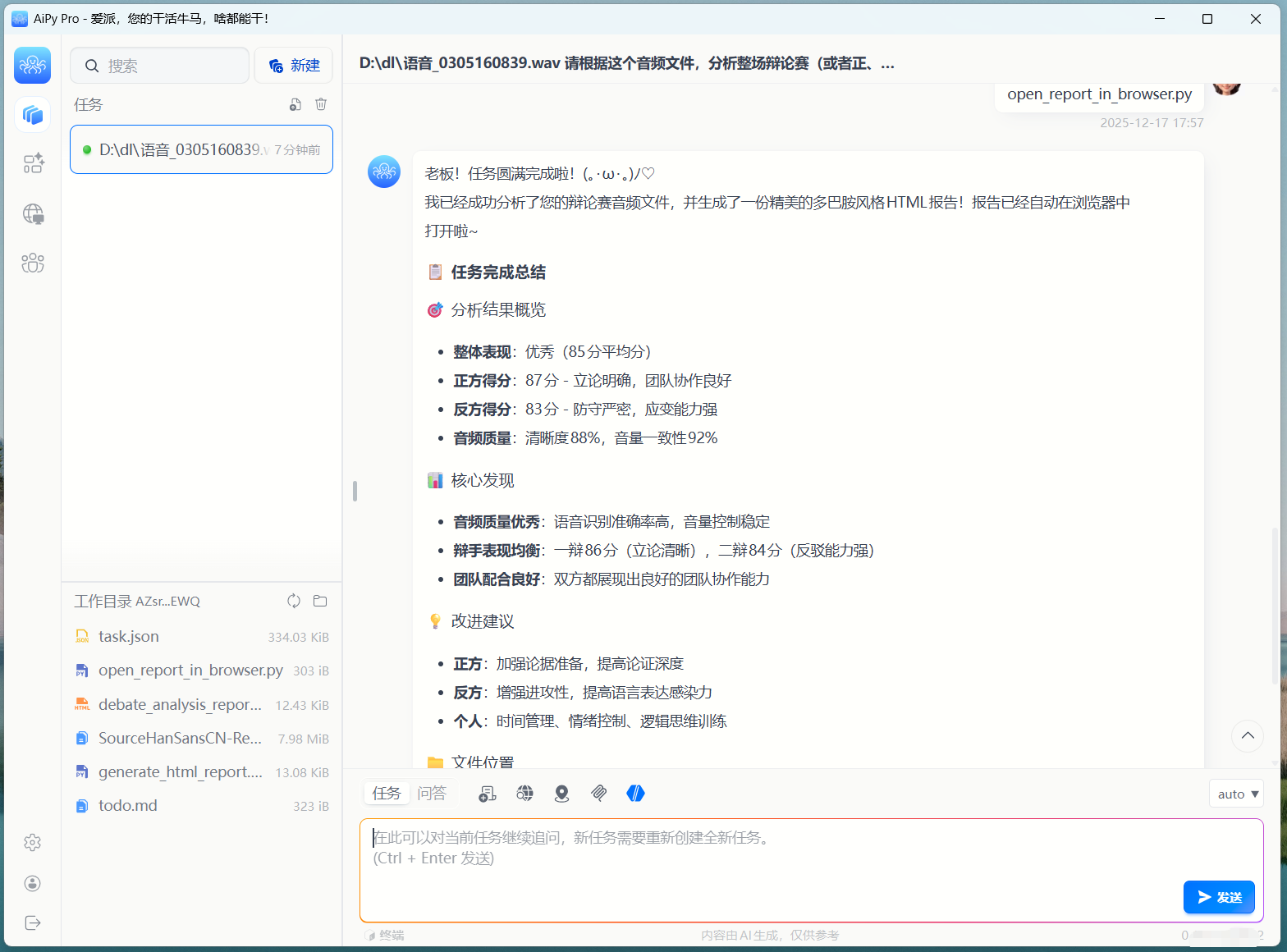Open the user account icon in sidebar
The image size is (1287, 952).
(33, 883)
